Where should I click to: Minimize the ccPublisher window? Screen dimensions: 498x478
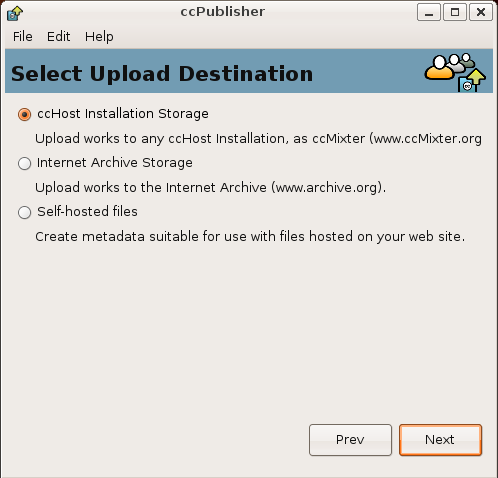pyautogui.click(x=429, y=12)
